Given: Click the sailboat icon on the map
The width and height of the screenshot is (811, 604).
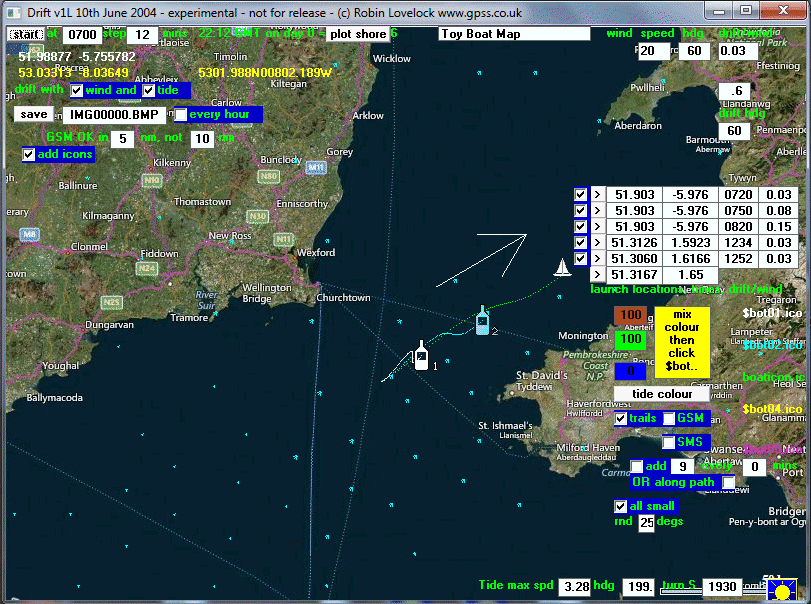Looking at the screenshot, I should click(x=563, y=267).
